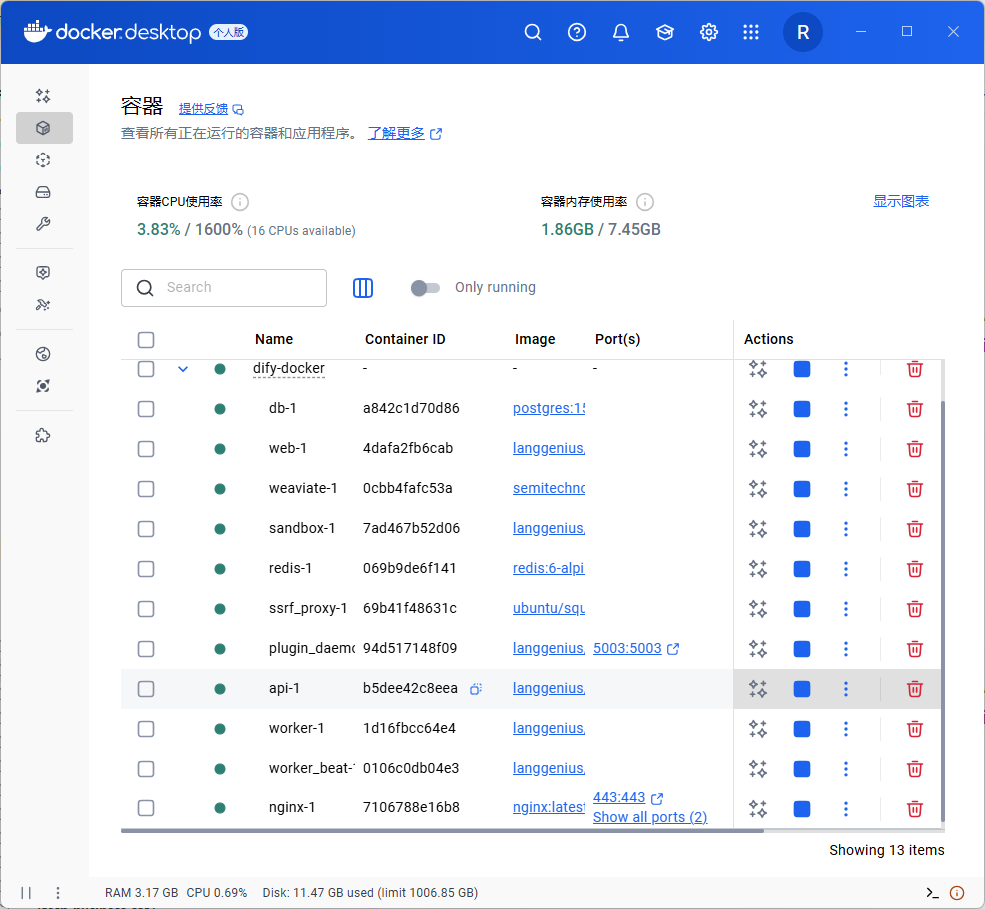The width and height of the screenshot is (985, 909).
Task: Open the Containers view in the sidebar
Action: (43, 128)
